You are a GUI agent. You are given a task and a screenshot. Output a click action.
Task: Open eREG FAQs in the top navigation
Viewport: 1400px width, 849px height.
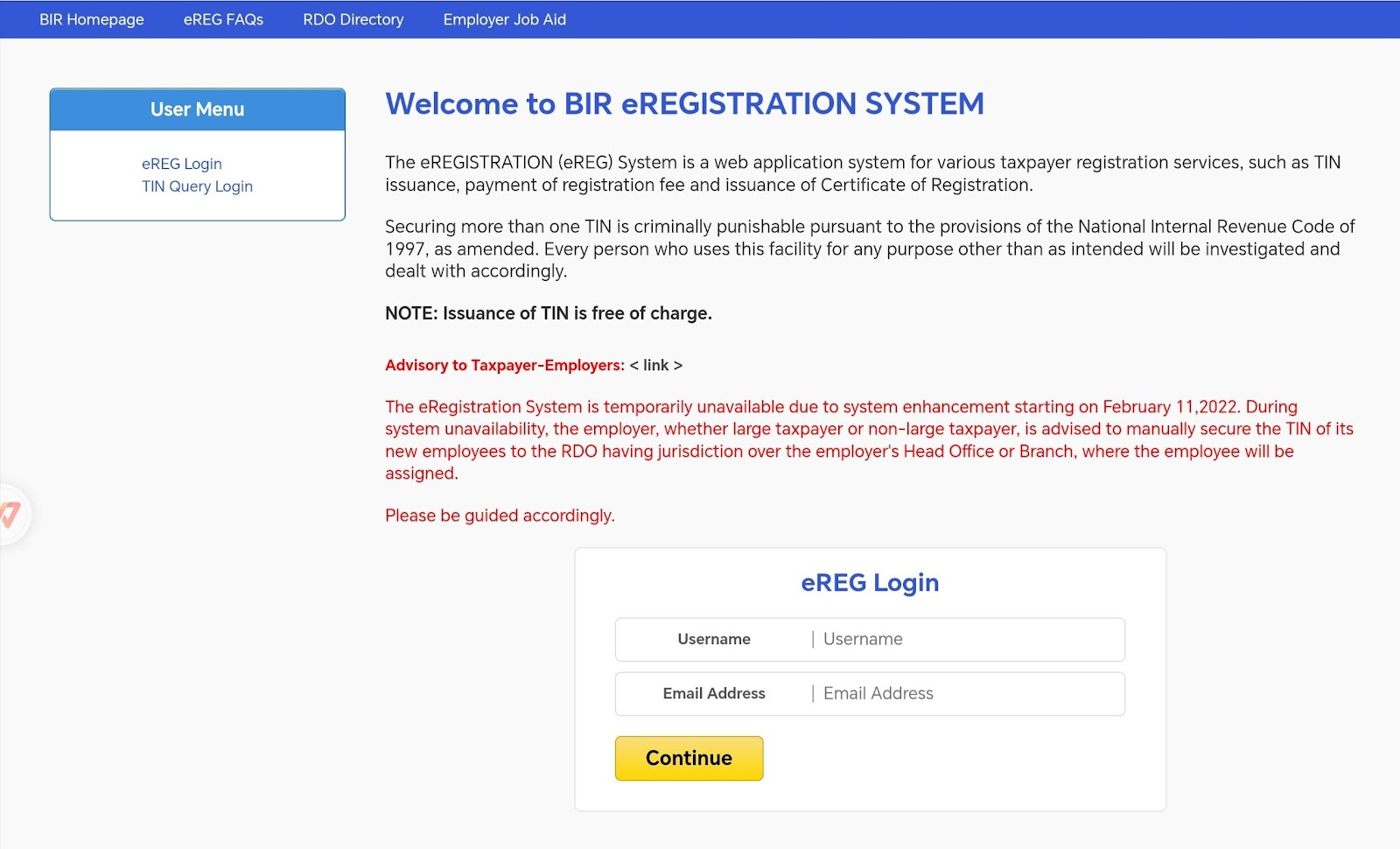[223, 19]
